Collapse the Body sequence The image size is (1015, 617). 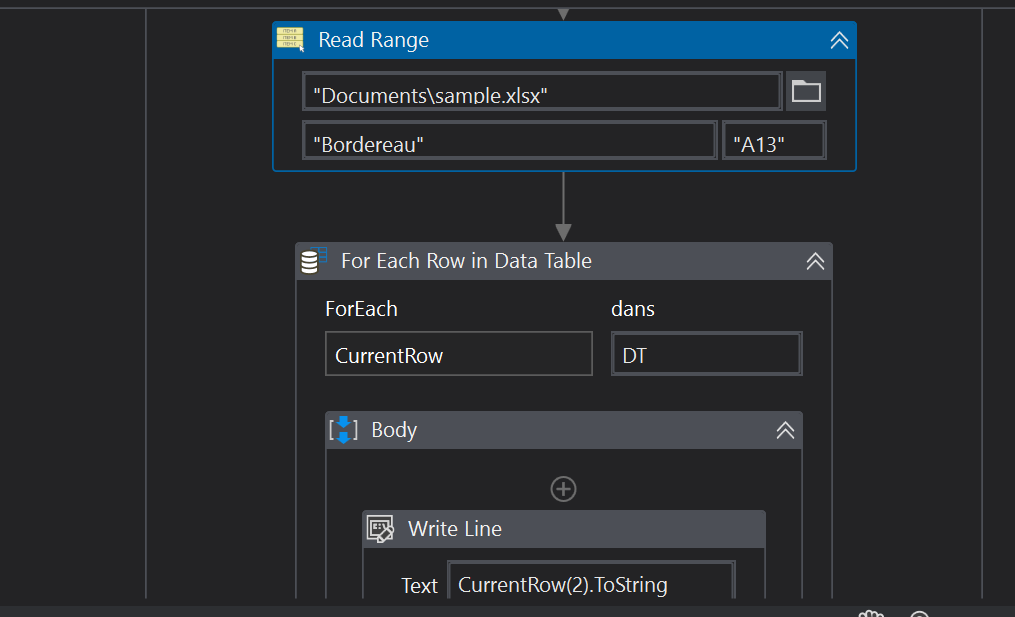tap(785, 431)
